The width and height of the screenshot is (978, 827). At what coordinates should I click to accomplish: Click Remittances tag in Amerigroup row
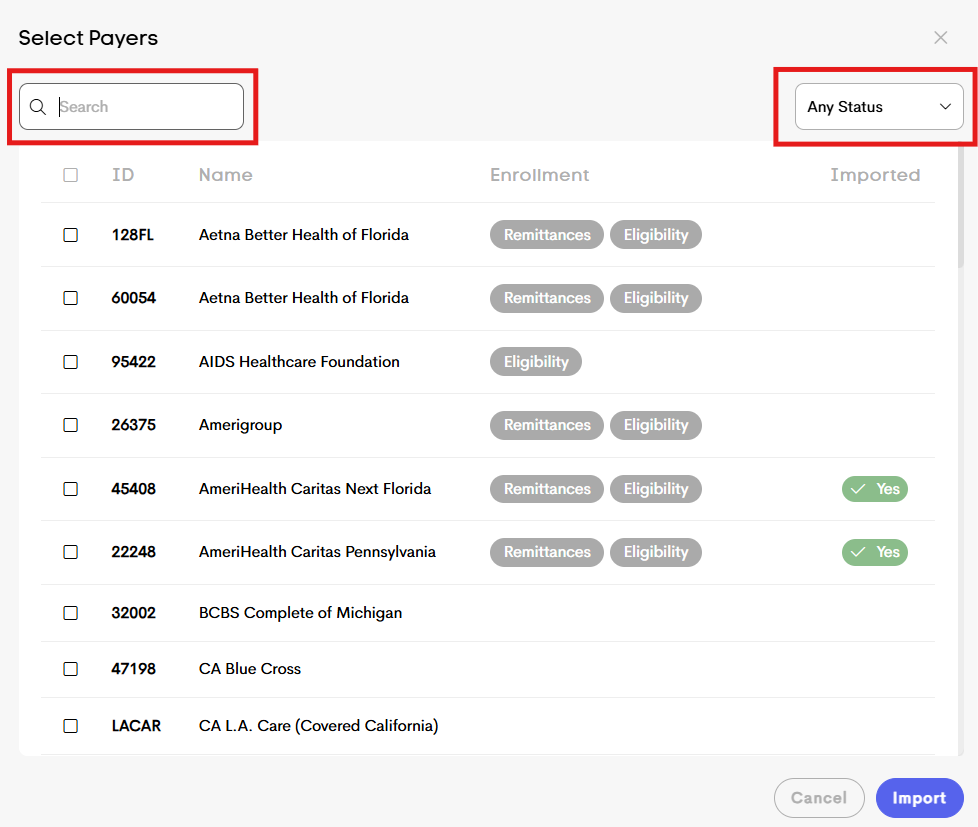[547, 425]
